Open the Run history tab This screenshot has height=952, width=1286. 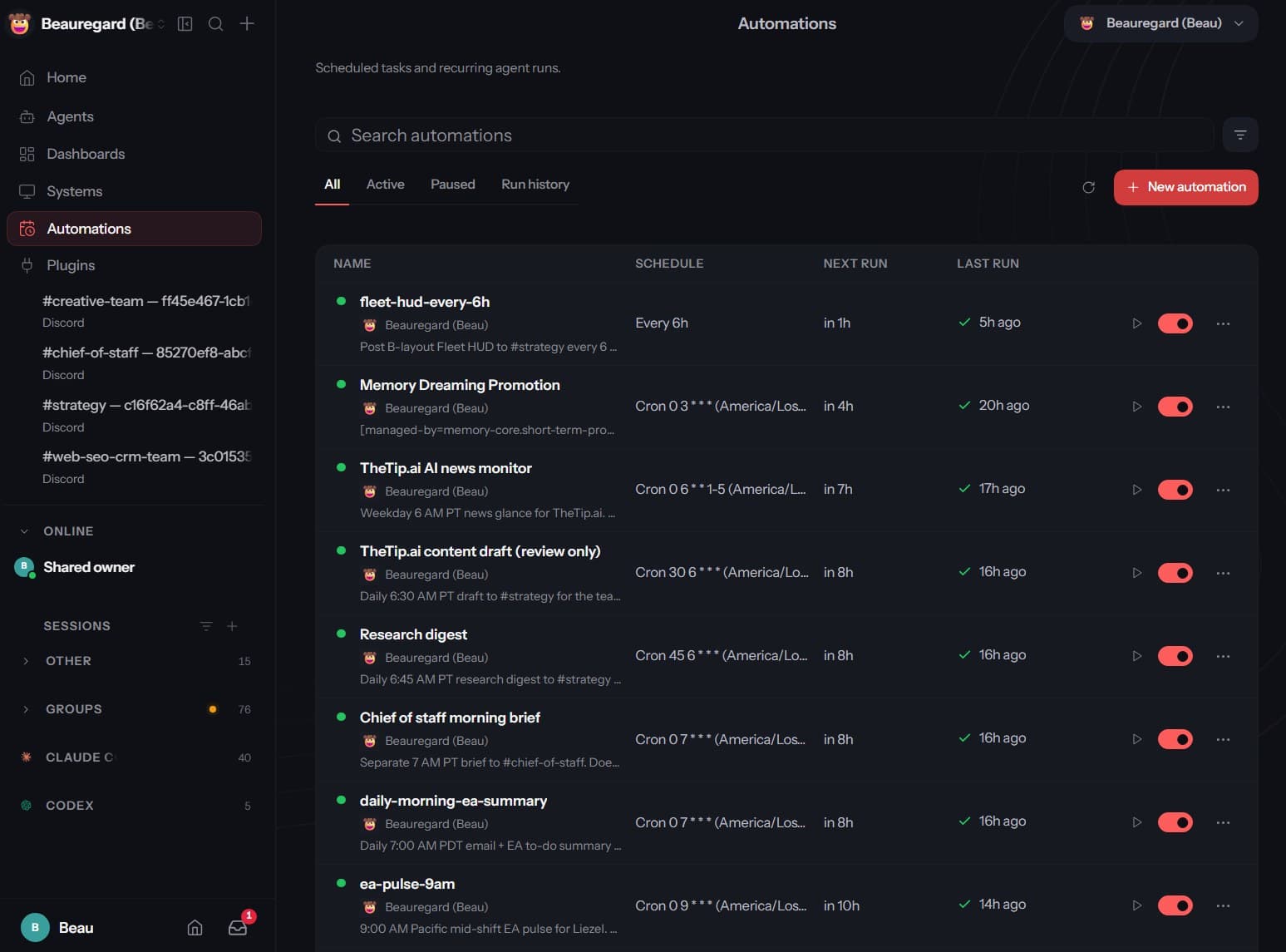click(x=535, y=185)
